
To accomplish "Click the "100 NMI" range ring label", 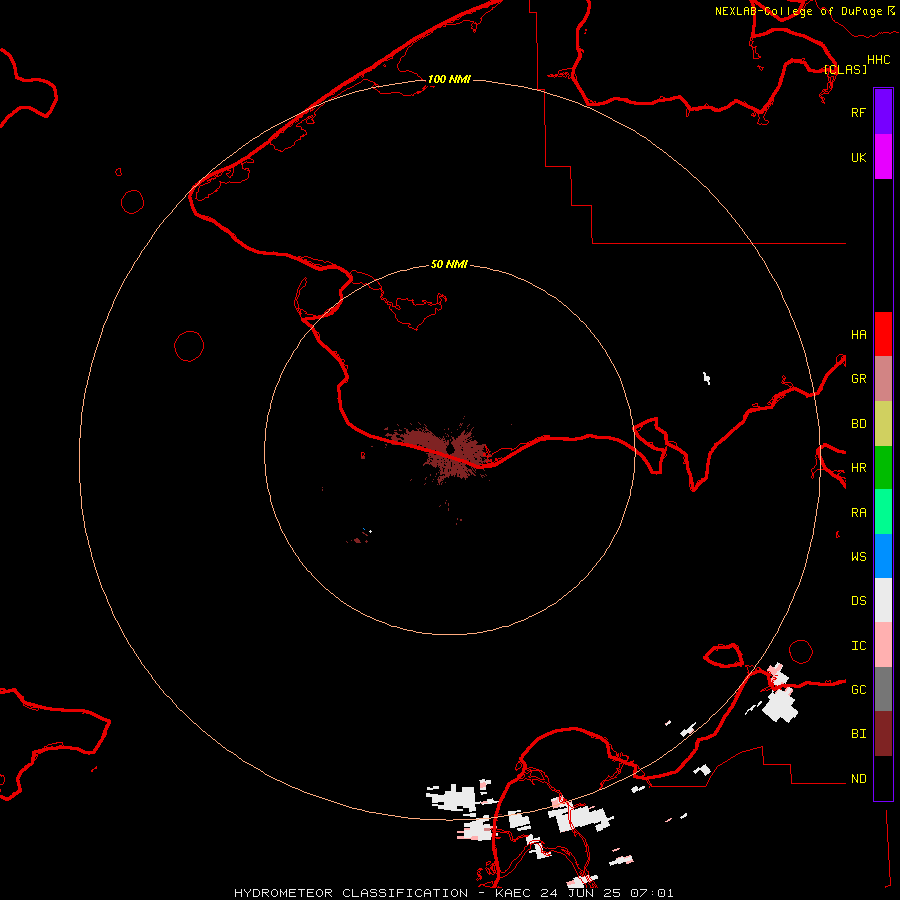I will pos(449,79).
